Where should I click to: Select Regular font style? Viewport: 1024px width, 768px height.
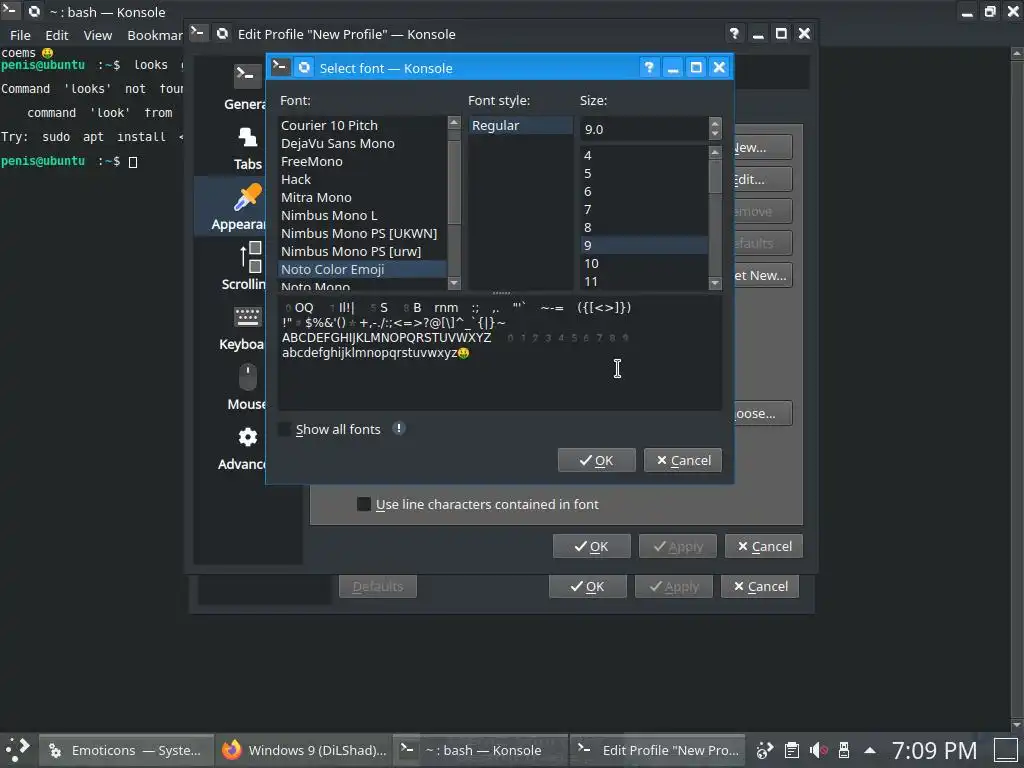click(x=520, y=125)
